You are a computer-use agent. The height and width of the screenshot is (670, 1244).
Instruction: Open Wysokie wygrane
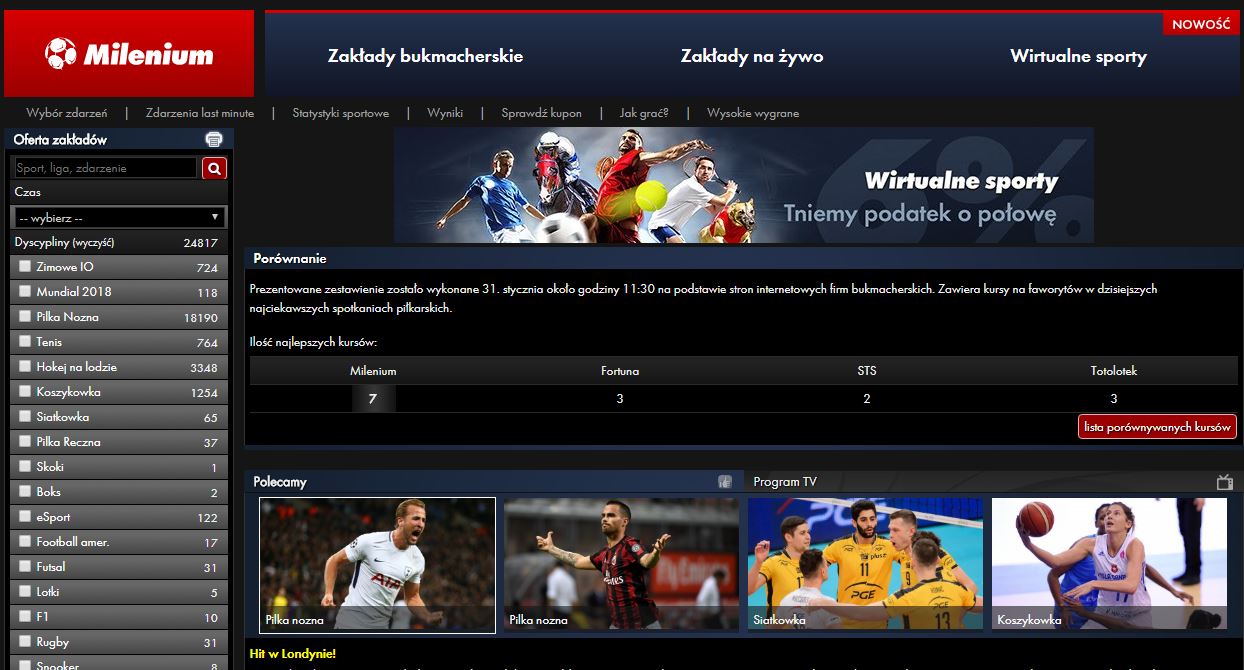tap(753, 113)
